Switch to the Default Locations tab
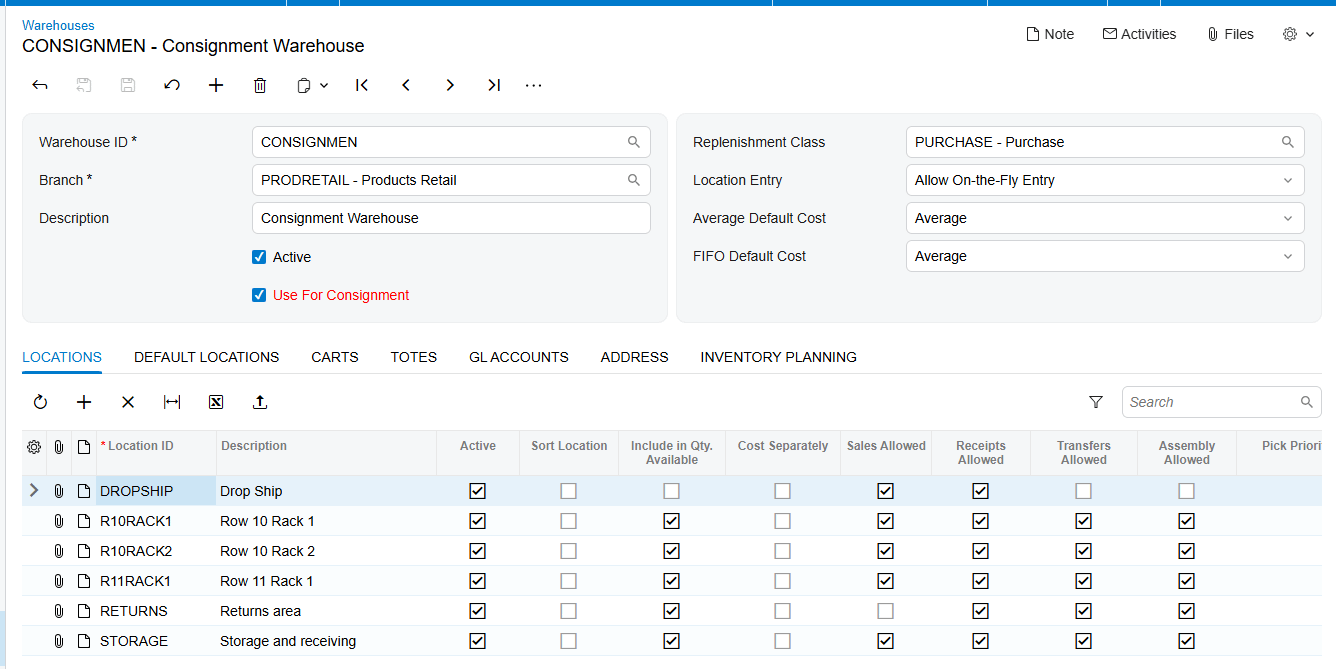Screen dimensions: 1336x669 pyautogui.click(x=206, y=357)
